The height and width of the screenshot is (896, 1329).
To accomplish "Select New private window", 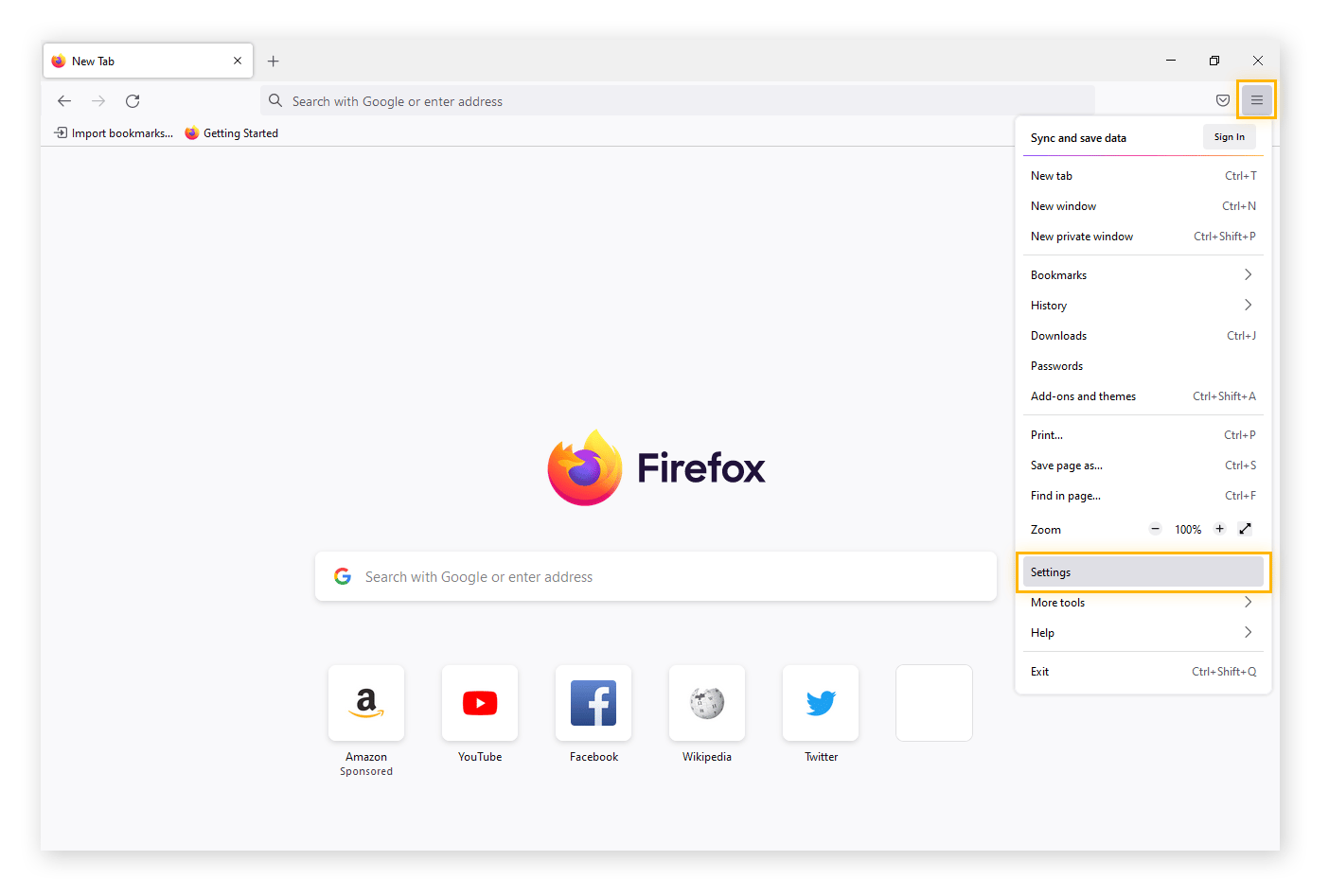I will point(1143,237).
